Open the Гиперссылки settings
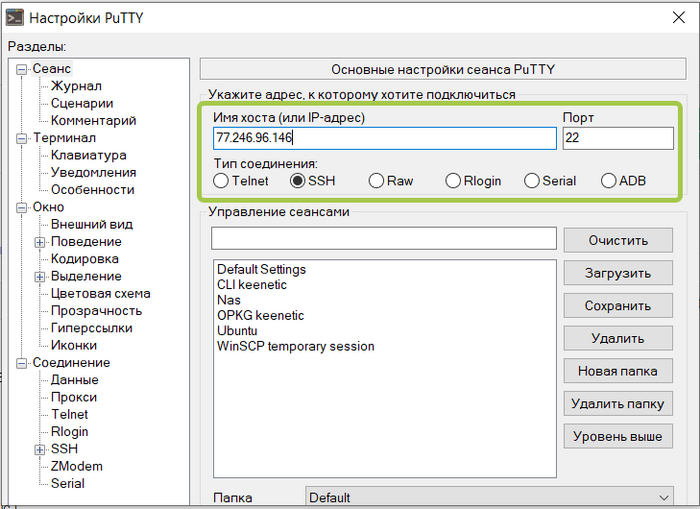700x509 pixels. [92, 328]
